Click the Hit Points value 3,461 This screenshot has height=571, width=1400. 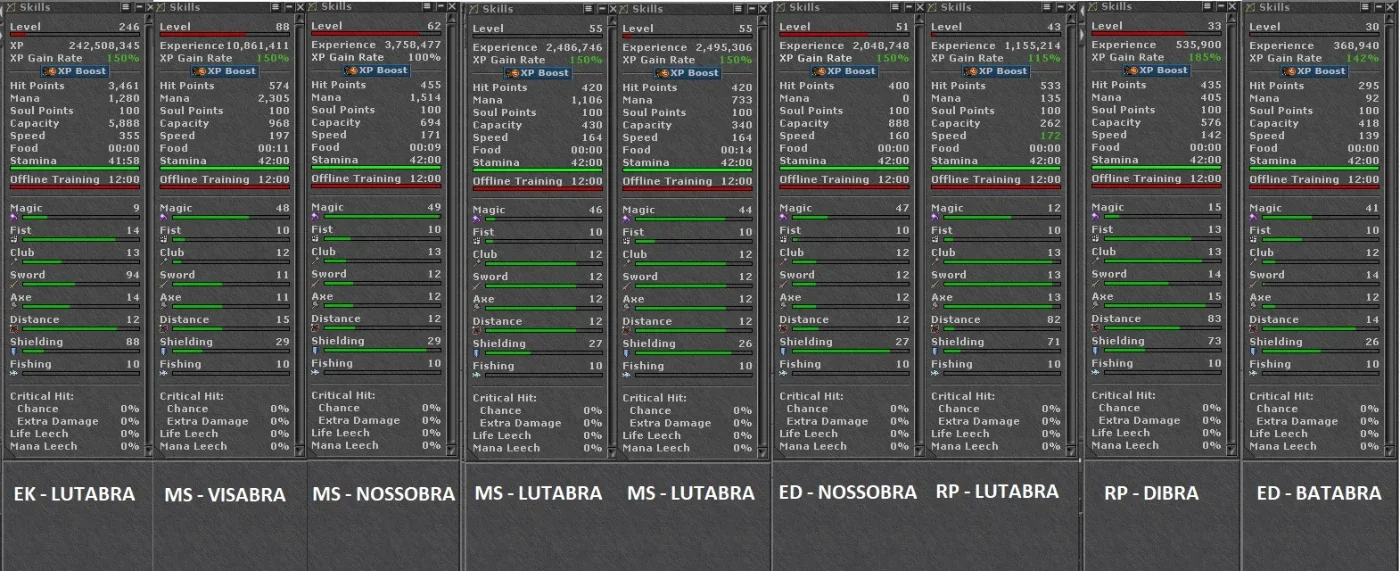coord(125,86)
